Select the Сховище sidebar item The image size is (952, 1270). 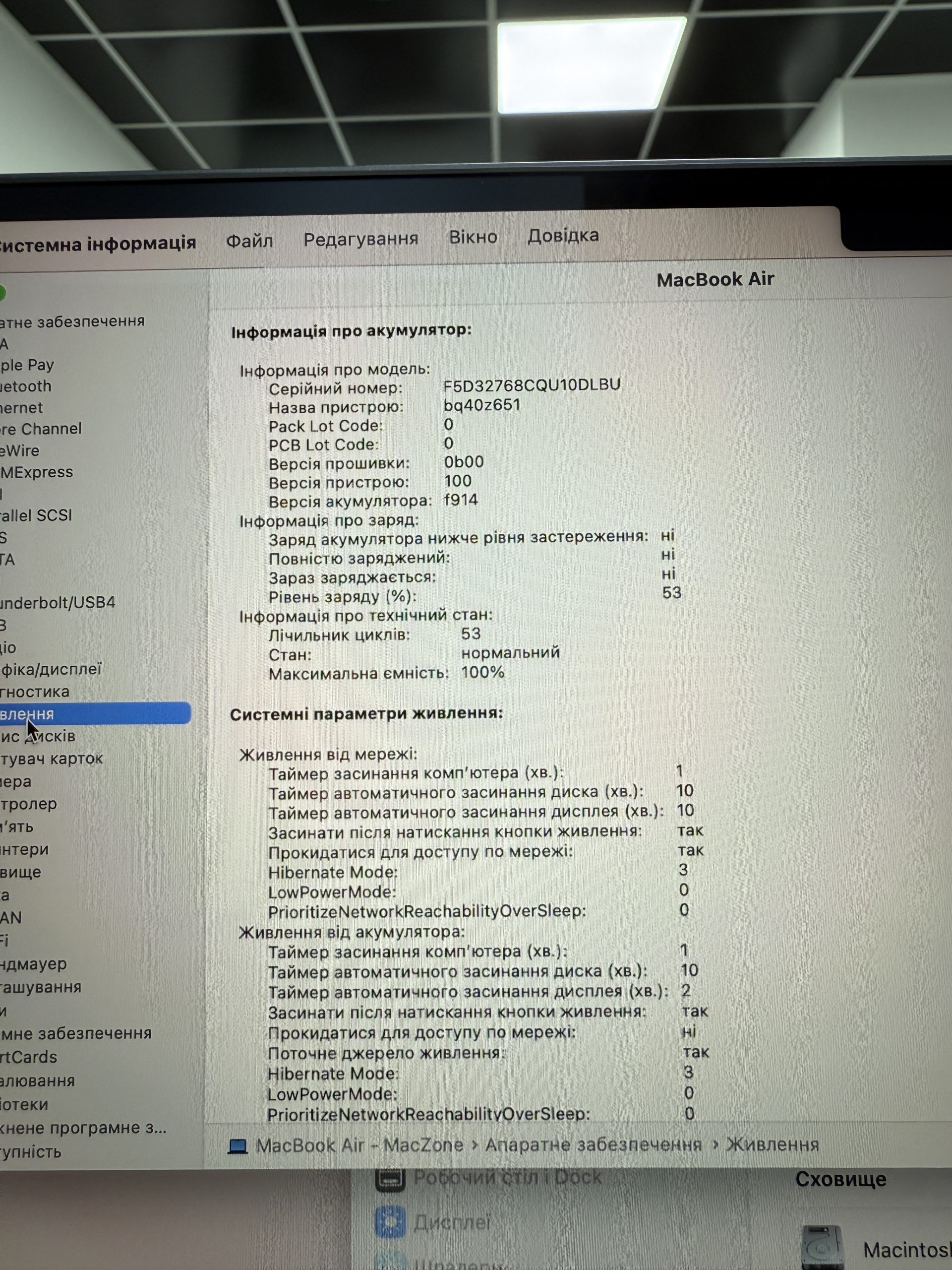(21, 873)
